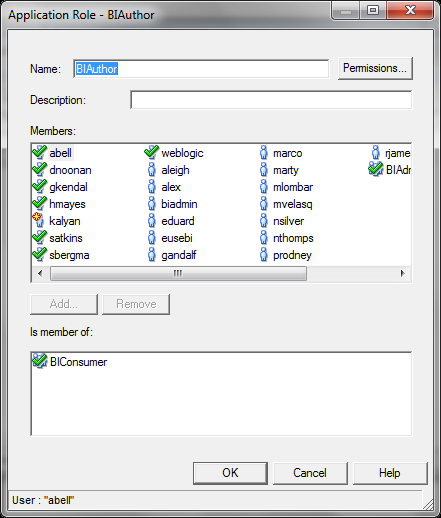Click the Name field containing BIAuthor

pyautogui.click(x=201, y=69)
